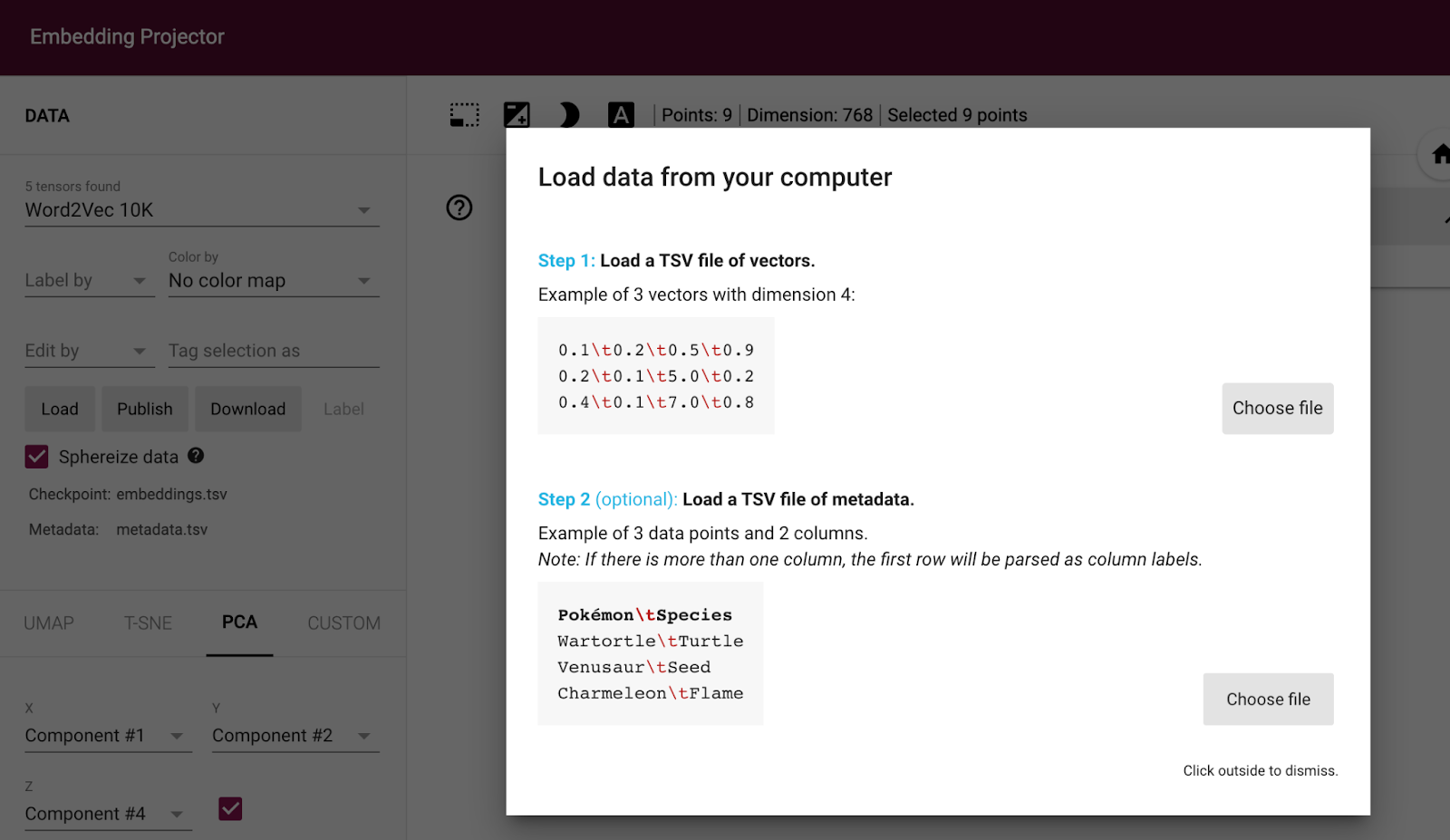Viewport: 1450px width, 840px height.
Task: Switch to the UMAP tab
Action: [49, 623]
